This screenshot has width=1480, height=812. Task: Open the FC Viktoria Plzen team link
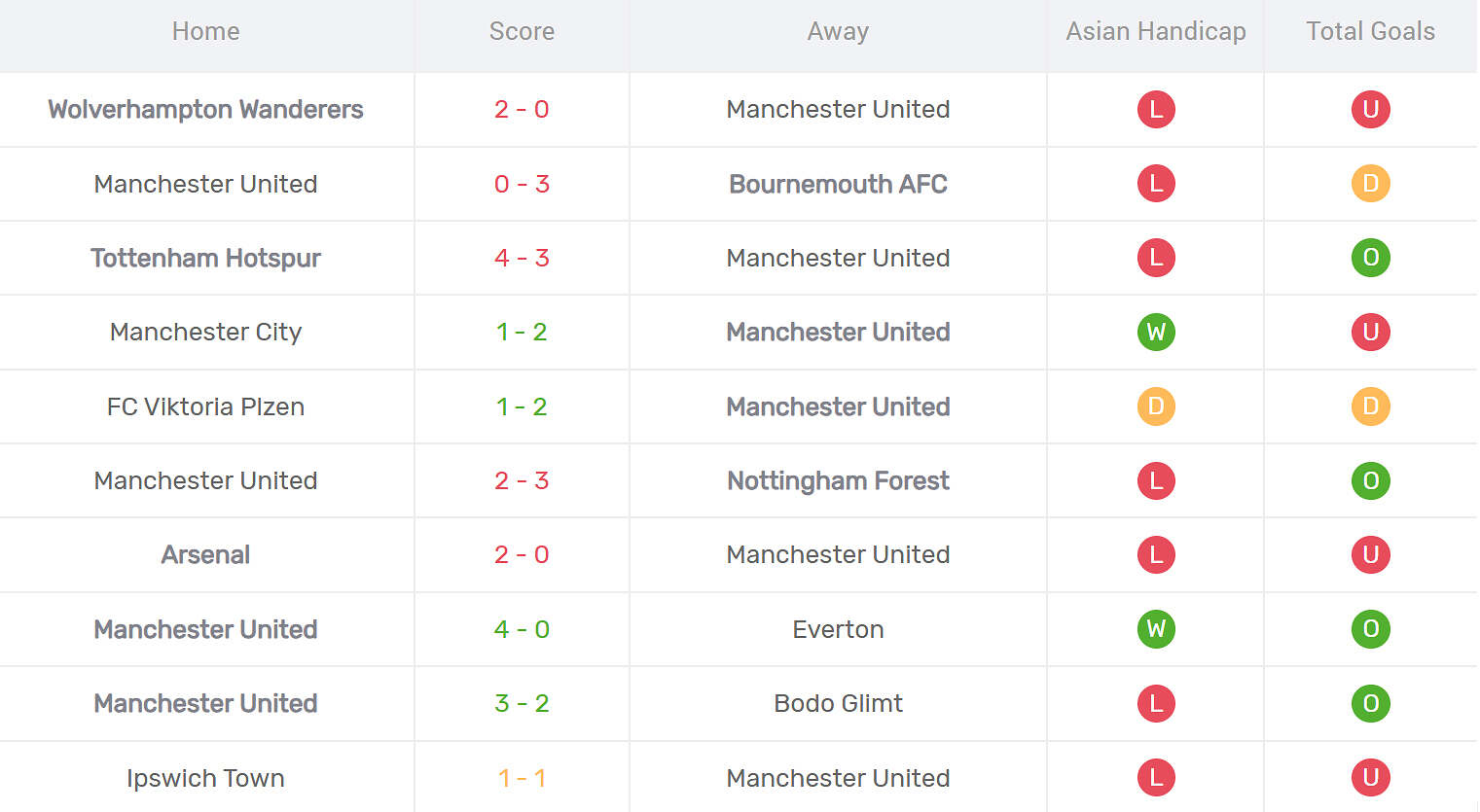(205, 406)
